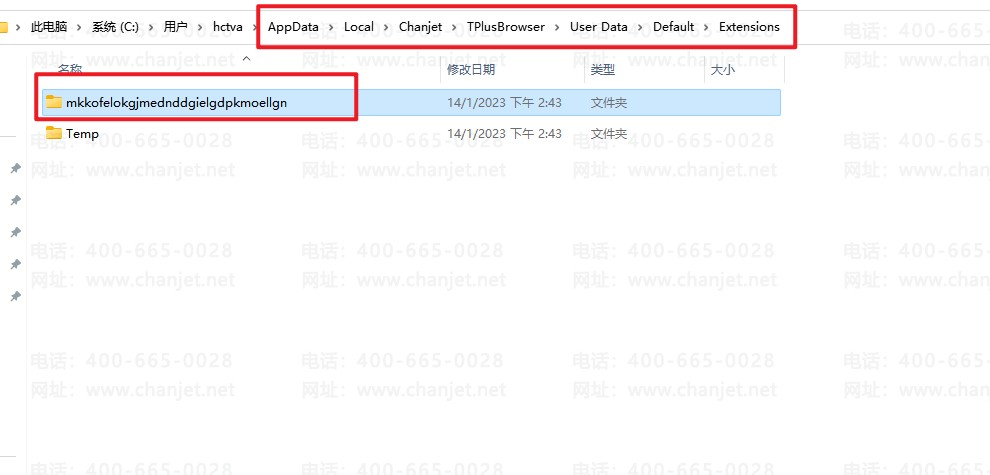Screen dimensions: 990x475
Task: Expand the chevron after hctva breadcrumb
Action: point(254,27)
